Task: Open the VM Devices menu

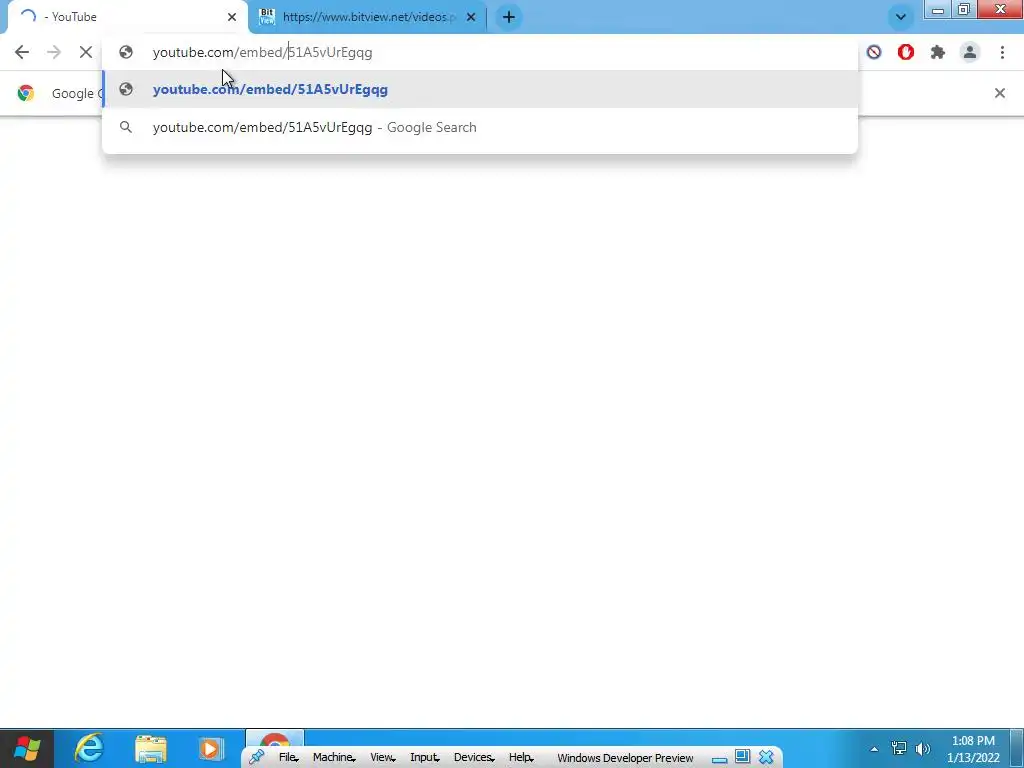Action: point(474,758)
